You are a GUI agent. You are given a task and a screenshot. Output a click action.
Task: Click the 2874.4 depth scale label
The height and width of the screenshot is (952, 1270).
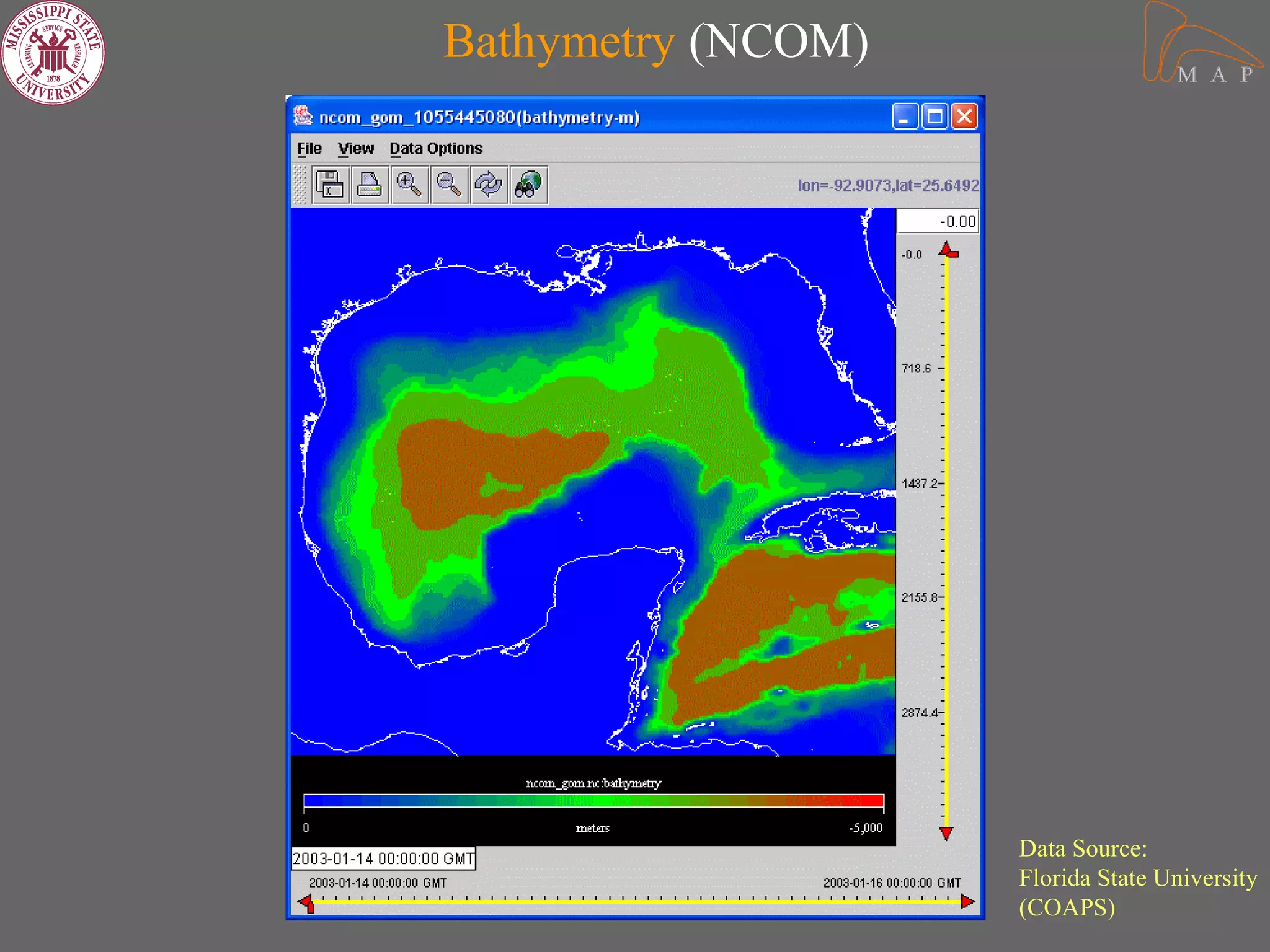click(920, 713)
